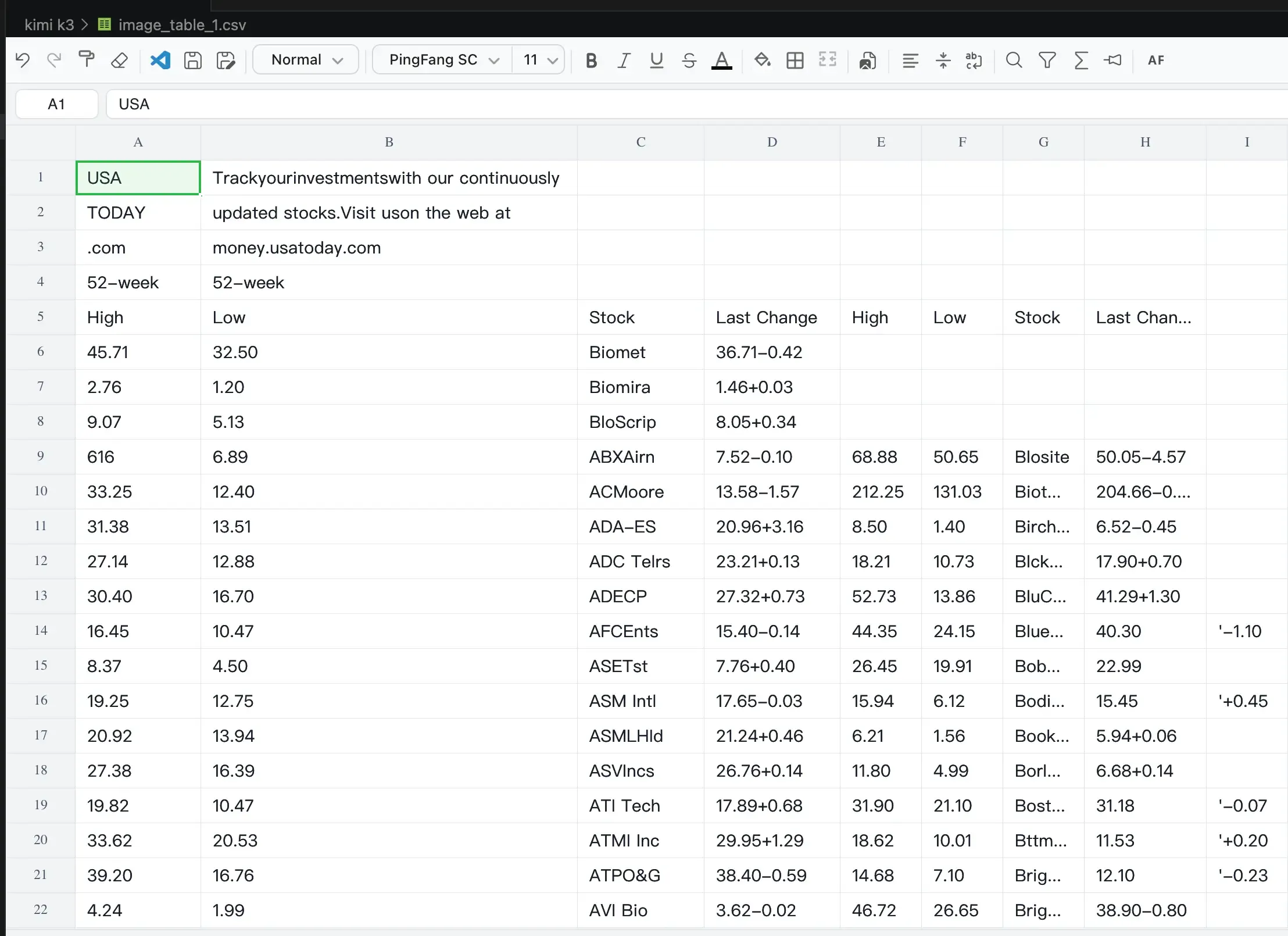Viewport: 1288px width, 936px height.
Task: Click the cell with '–0.23
Action: [x=1247, y=875]
